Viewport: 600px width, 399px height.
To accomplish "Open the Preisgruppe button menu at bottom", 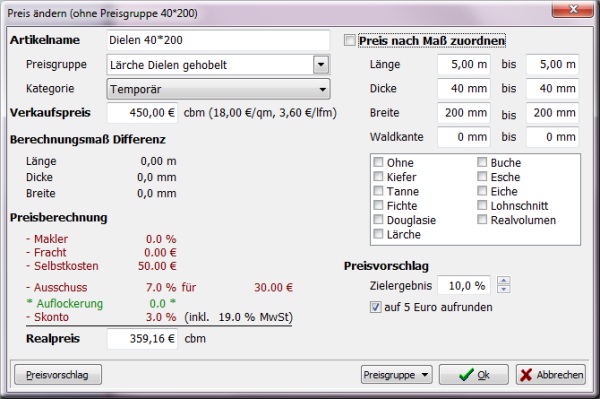I will point(396,375).
